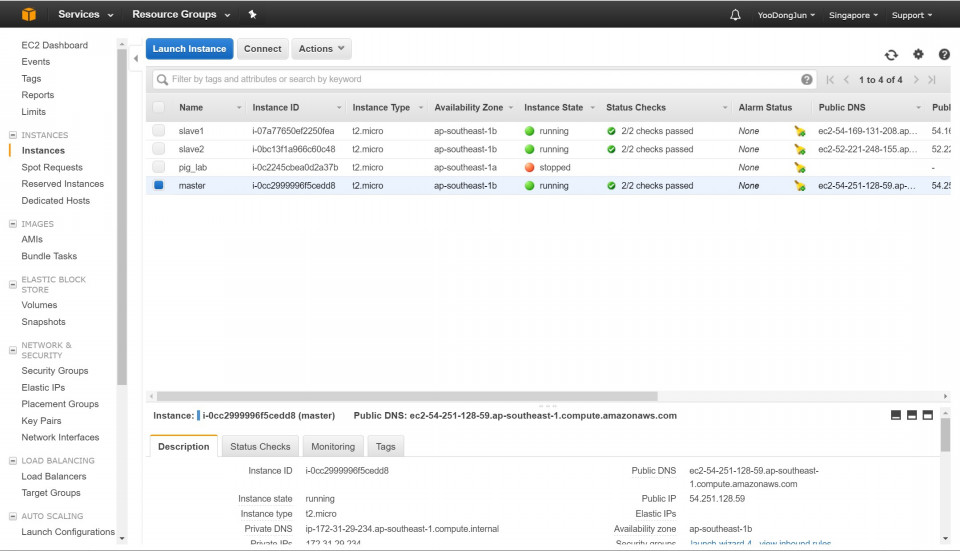Collapse the NETWORK & SECURITY section
The height and width of the screenshot is (551, 960).
(13, 350)
